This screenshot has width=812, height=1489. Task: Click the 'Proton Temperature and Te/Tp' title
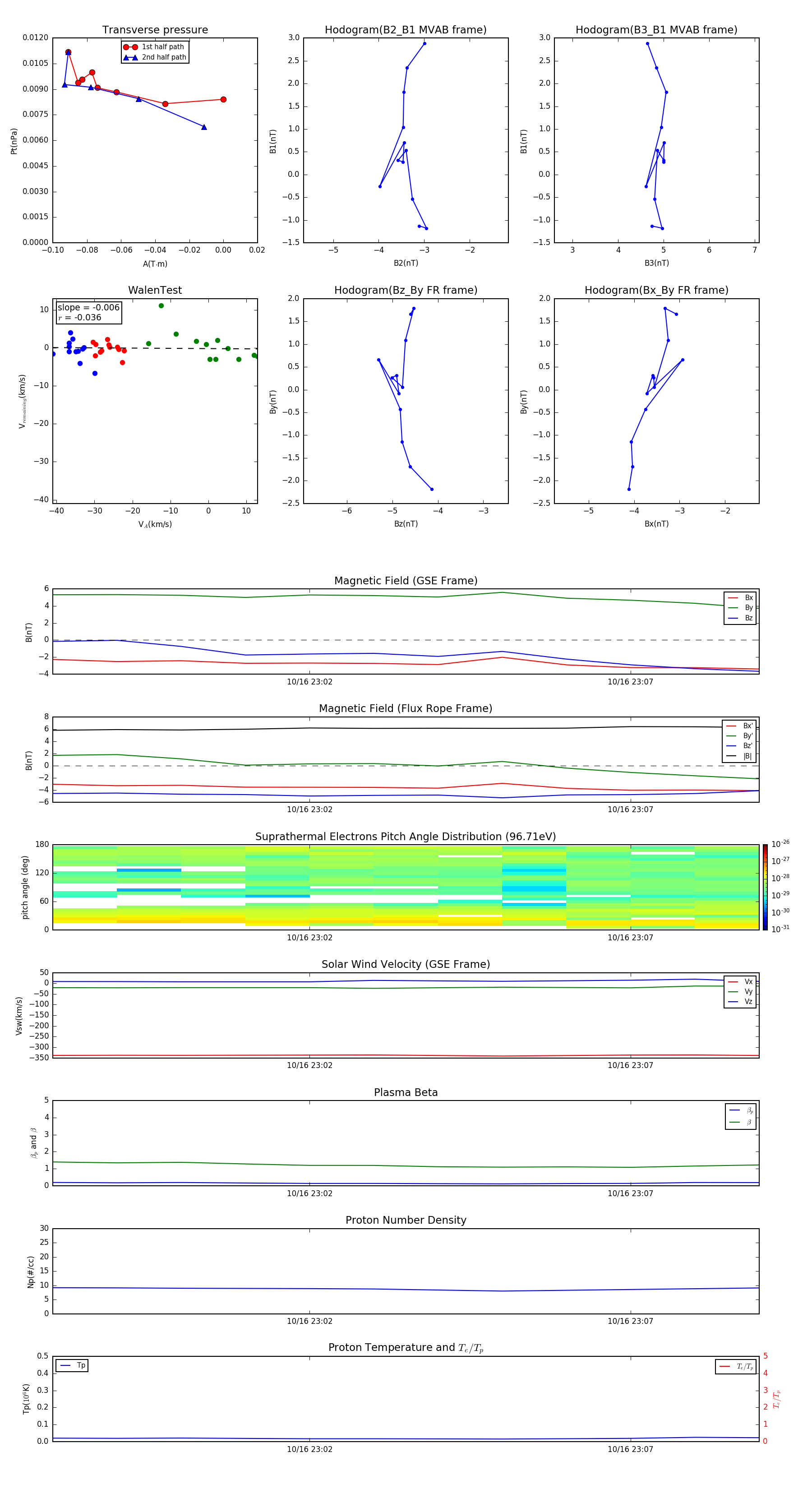coord(406,1348)
